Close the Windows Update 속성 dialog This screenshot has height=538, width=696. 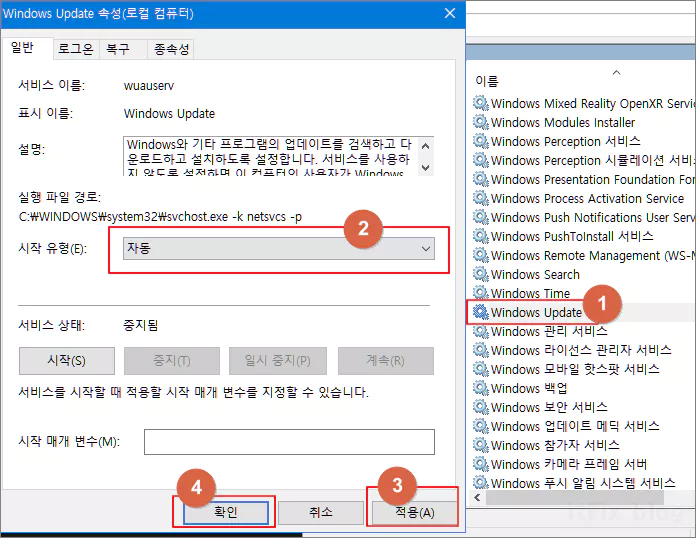(x=450, y=13)
